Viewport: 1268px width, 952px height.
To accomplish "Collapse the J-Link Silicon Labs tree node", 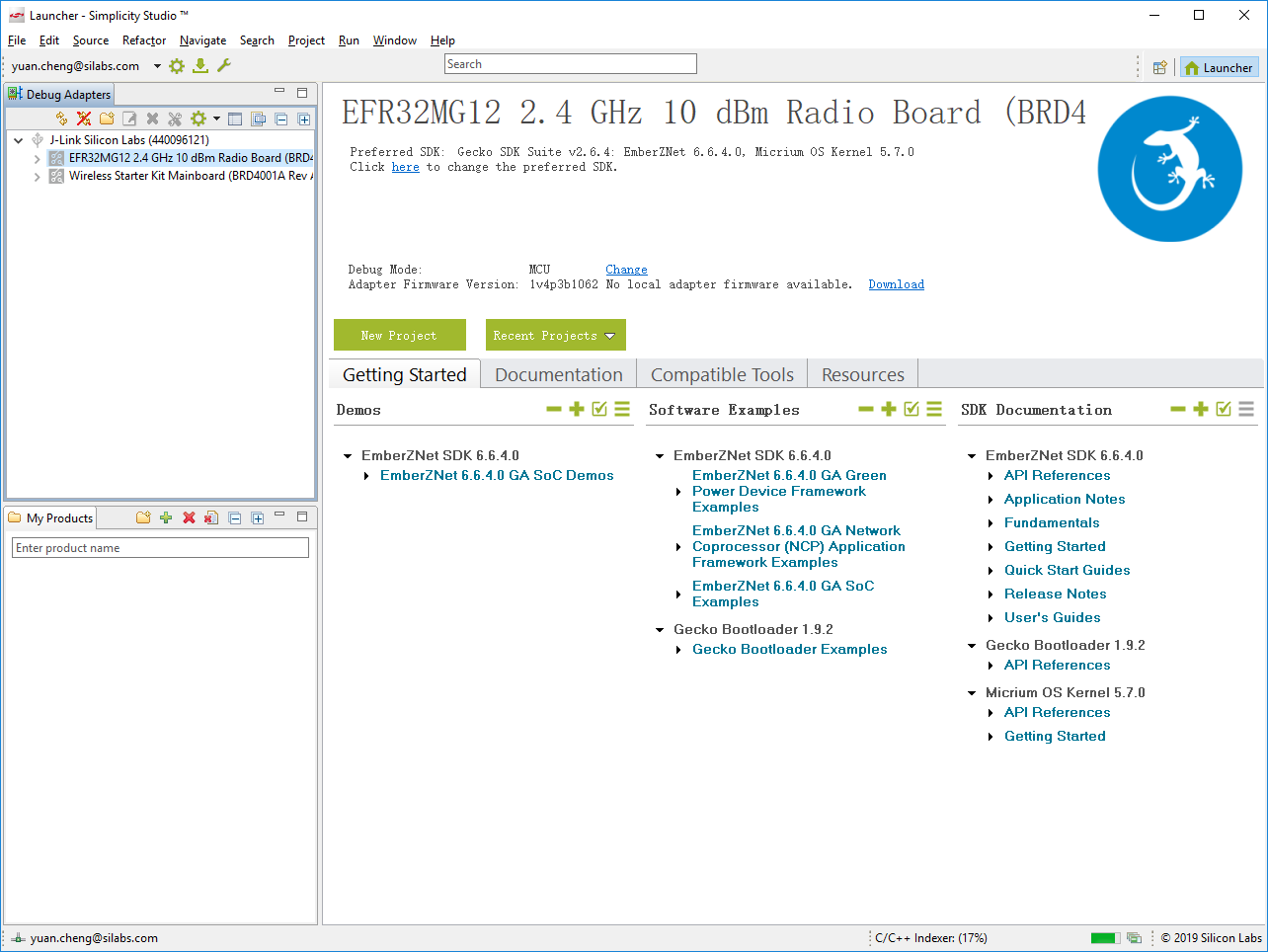I will pos(19,140).
